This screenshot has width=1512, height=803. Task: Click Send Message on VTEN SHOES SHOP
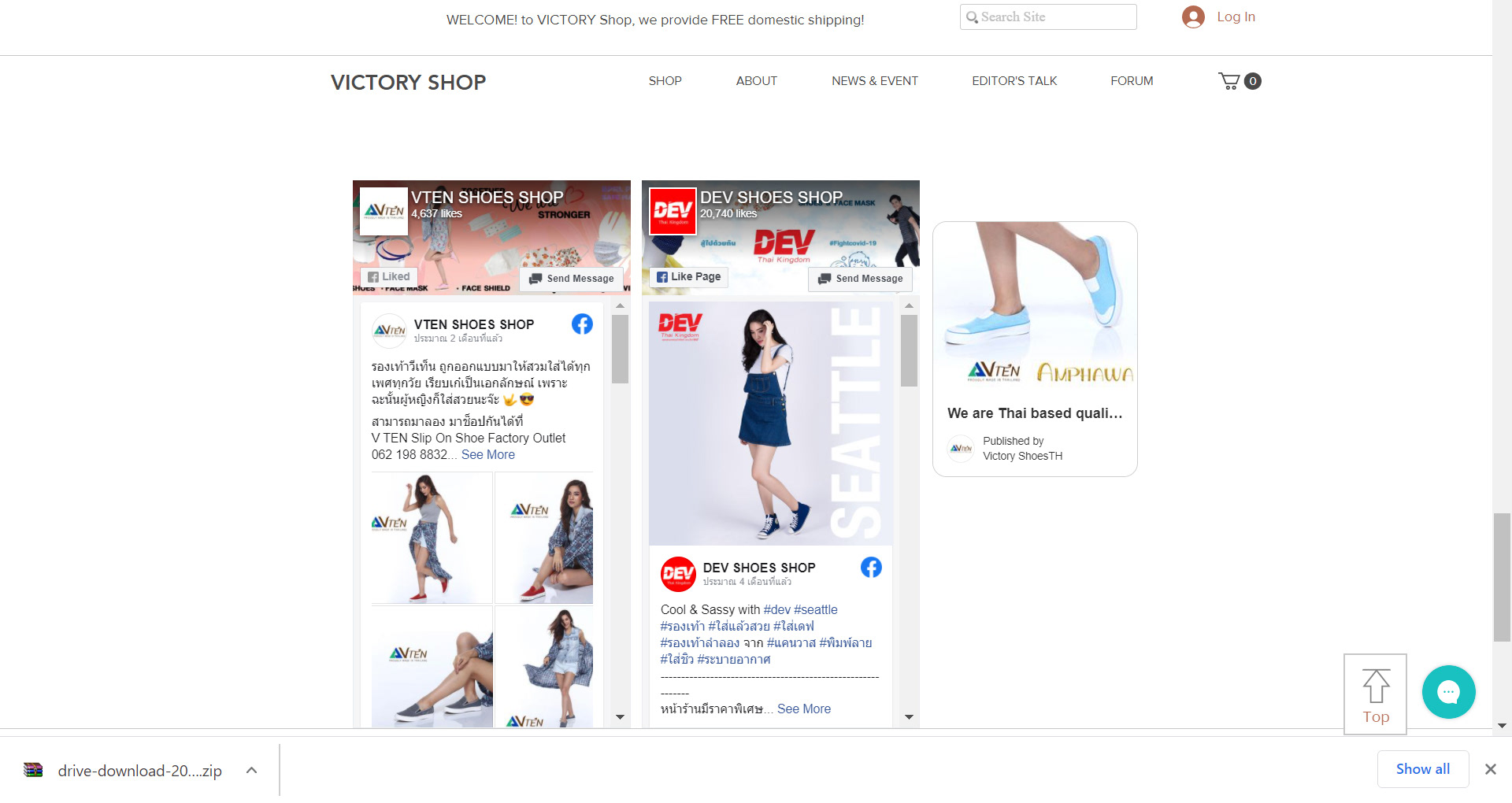(x=572, y=279)
